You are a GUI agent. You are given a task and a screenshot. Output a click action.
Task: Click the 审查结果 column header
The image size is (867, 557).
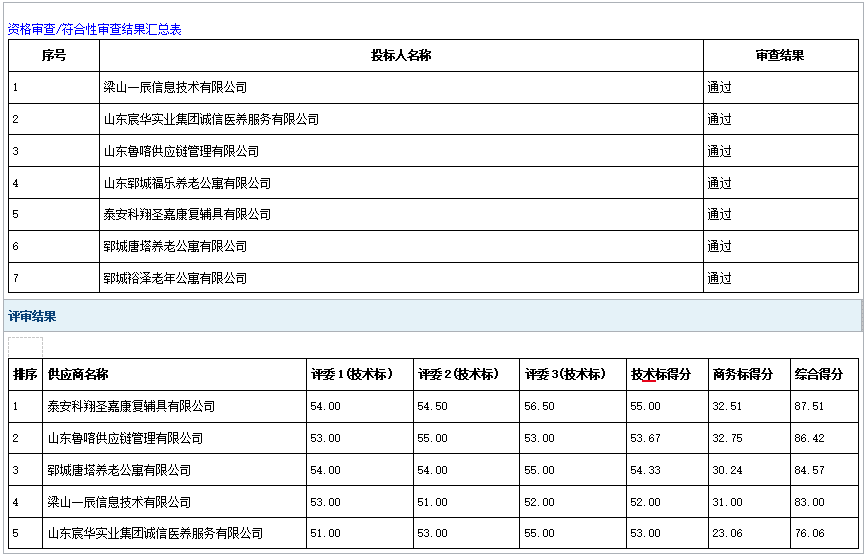click(780, 56)
